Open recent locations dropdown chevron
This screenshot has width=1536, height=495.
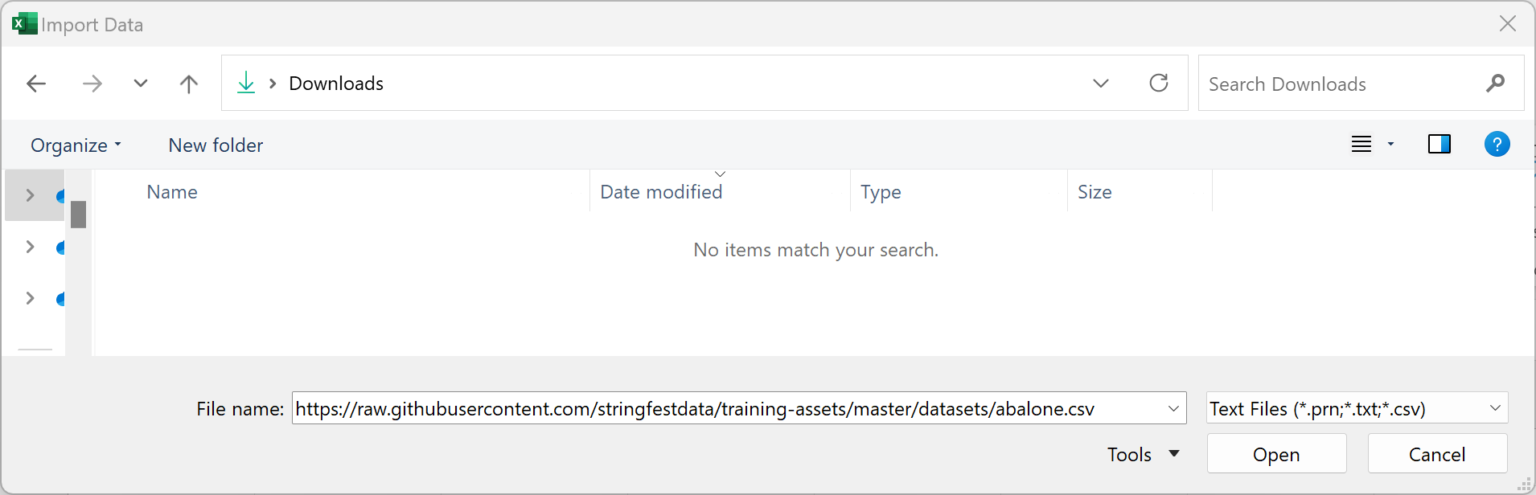(140, 84)
